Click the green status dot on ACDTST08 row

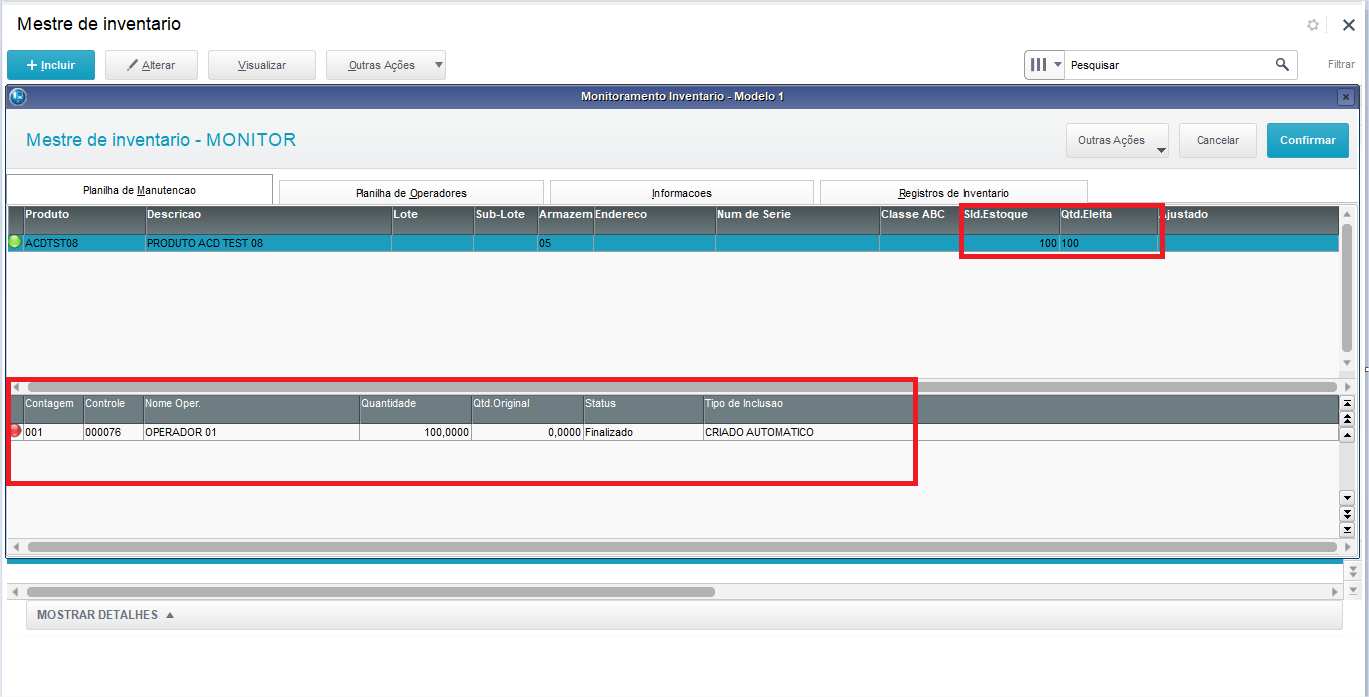click(x=15, y=242)
